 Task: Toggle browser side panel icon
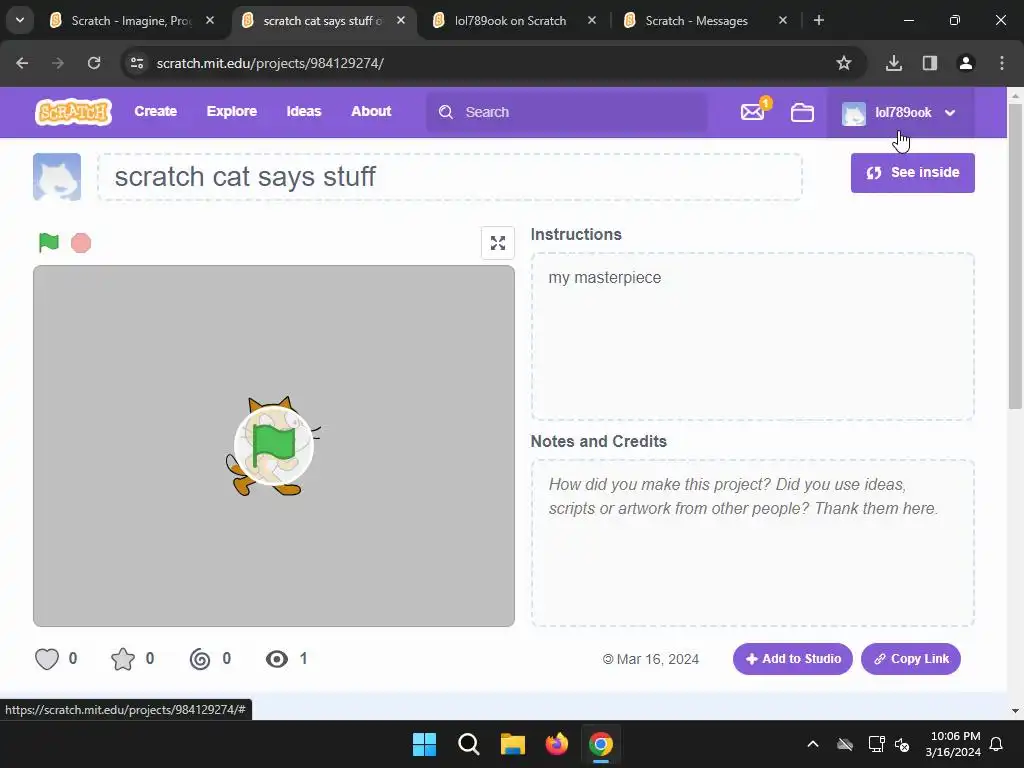[x=930, y=63]
